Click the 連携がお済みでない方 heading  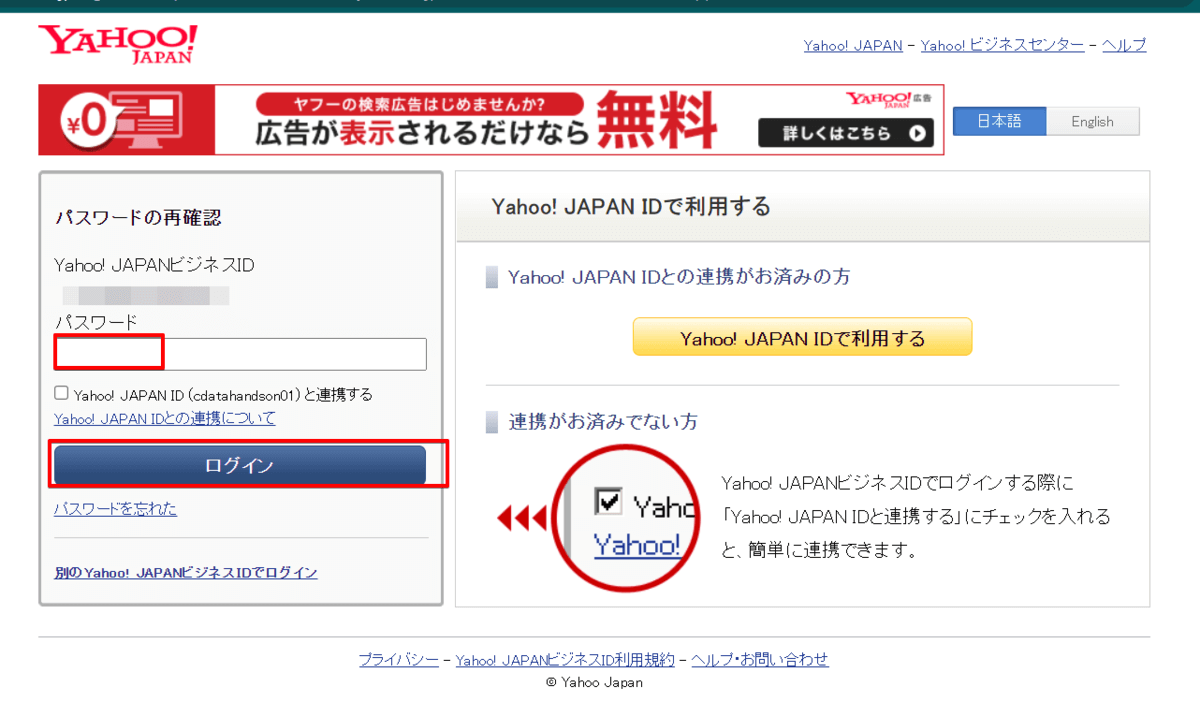[603, 422]
